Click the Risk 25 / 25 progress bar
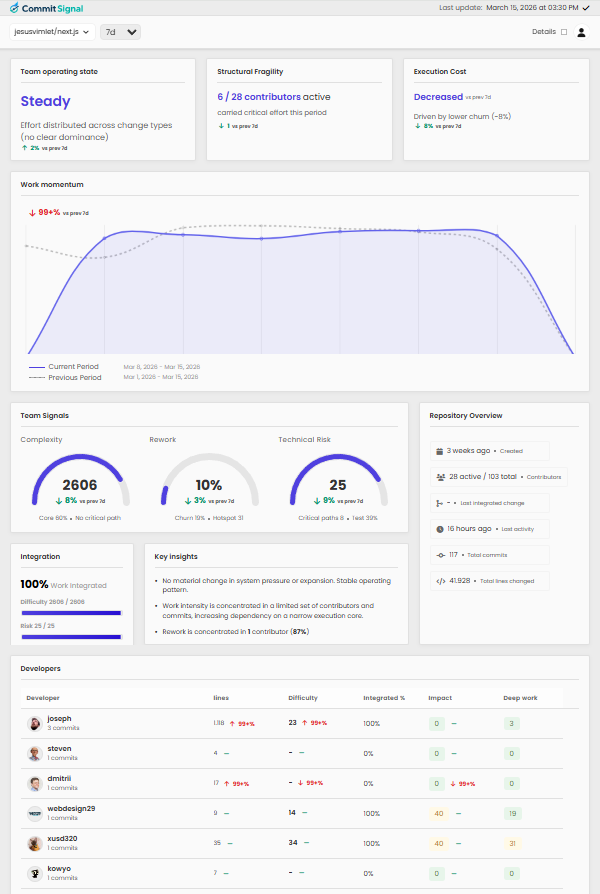The width and height of the screenshot is (600, 894). [71, 637]
